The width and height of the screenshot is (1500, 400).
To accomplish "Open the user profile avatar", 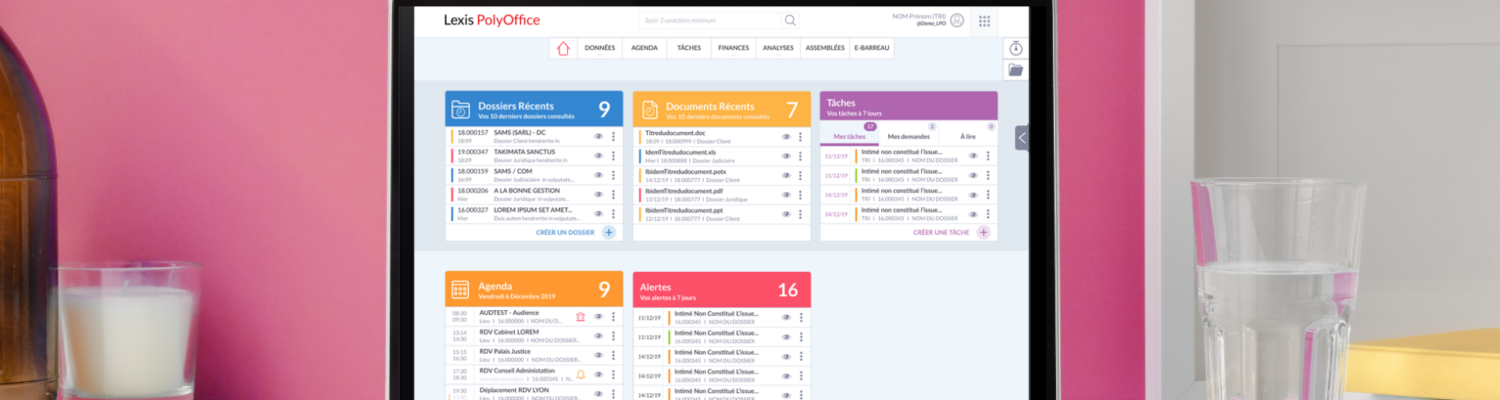I will pos(957,21).
